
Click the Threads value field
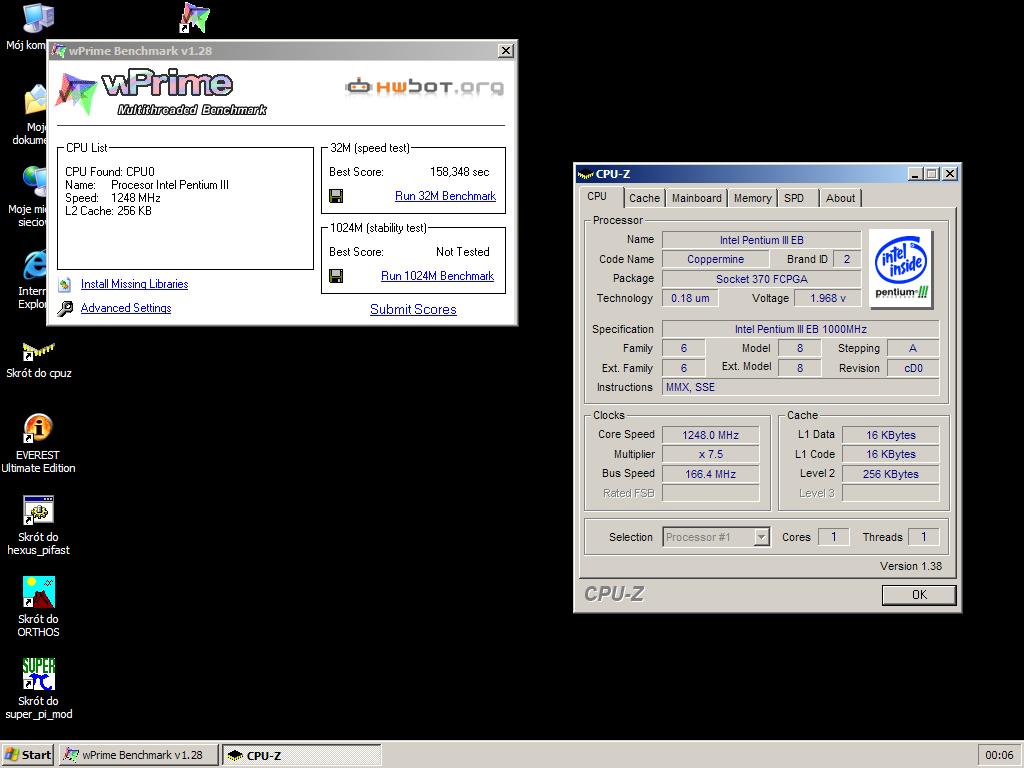click(x=923, y=537)
